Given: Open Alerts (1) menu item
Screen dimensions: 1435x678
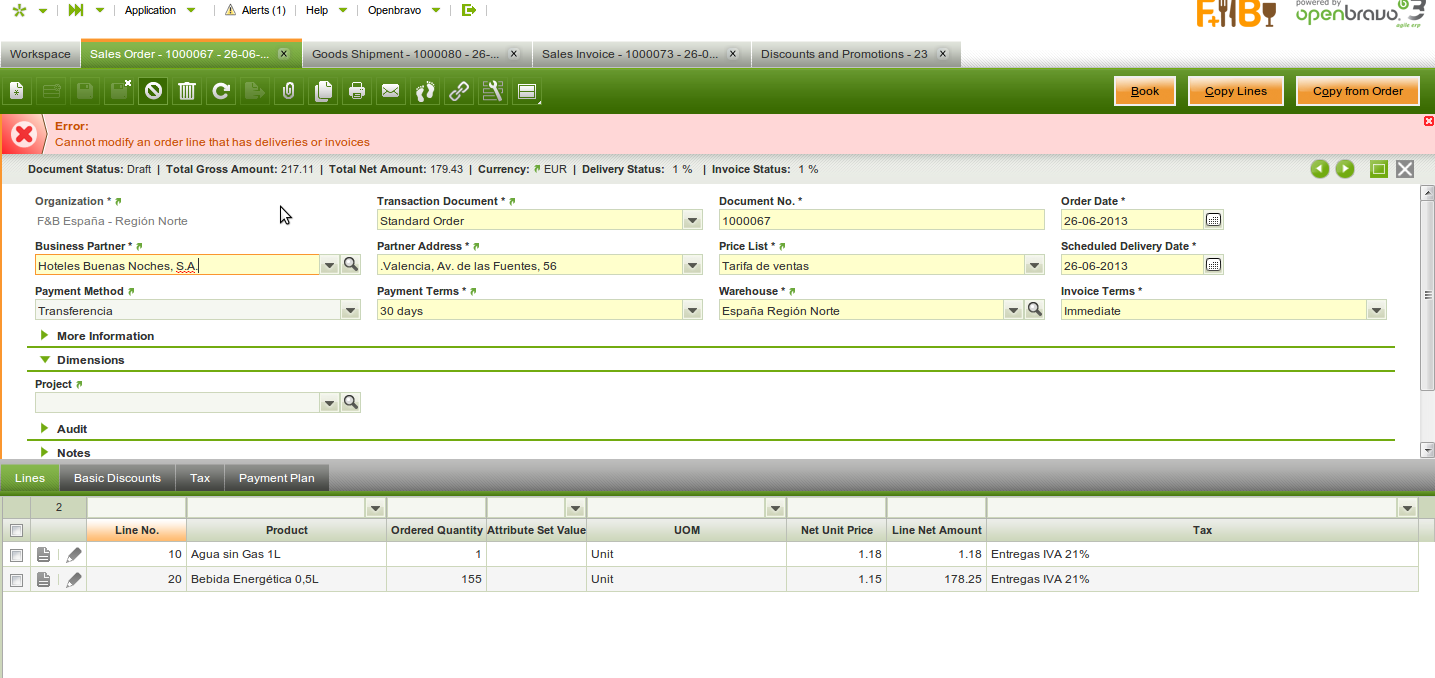Looking at the screenshot, I should coord(256,10).
